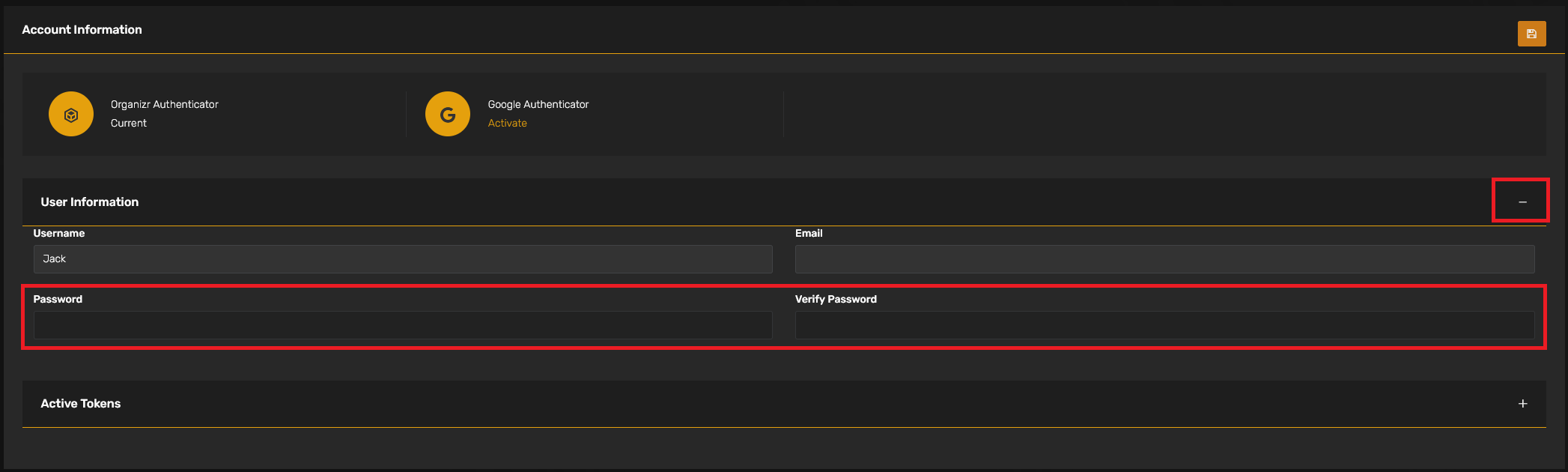The image size is (1568, 472).
Task: Click the orange save icon button
Action: pos(1531,34)
